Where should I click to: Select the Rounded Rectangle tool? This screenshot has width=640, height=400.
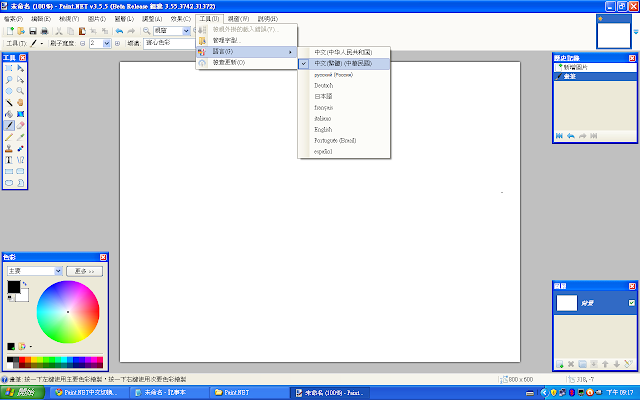(x=20, y=171)
